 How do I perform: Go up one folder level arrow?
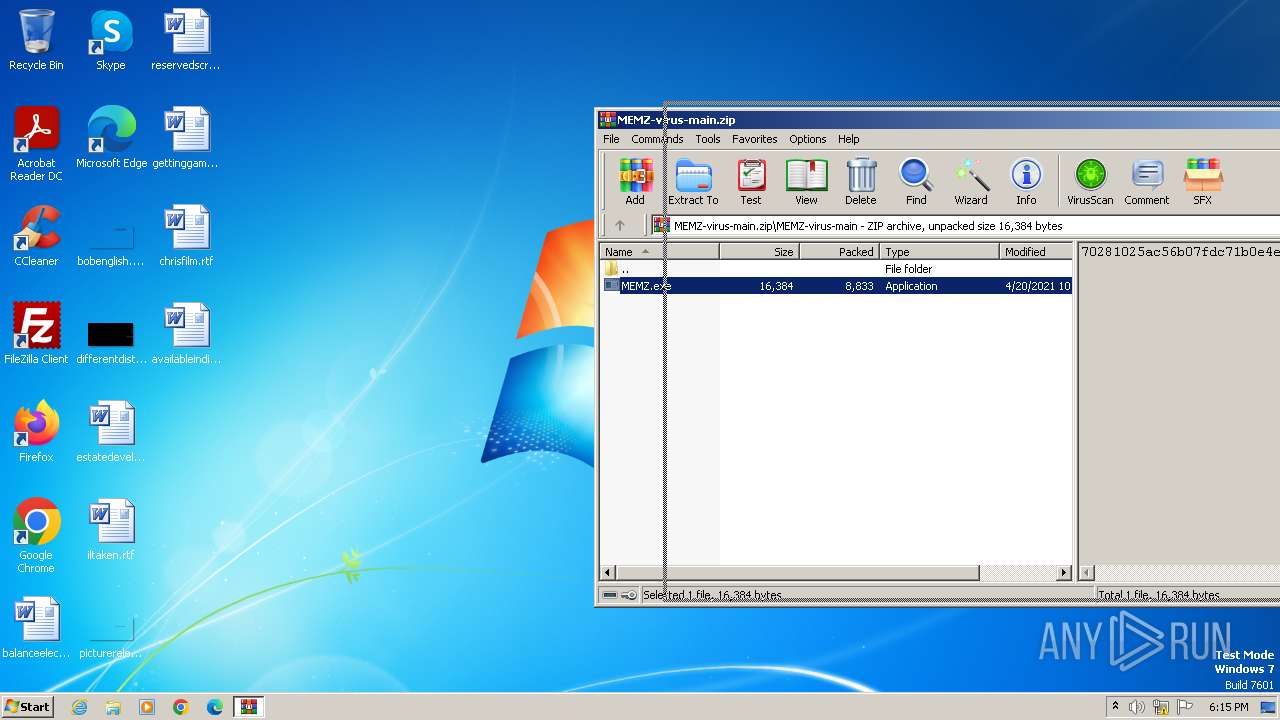click(620, 226)
